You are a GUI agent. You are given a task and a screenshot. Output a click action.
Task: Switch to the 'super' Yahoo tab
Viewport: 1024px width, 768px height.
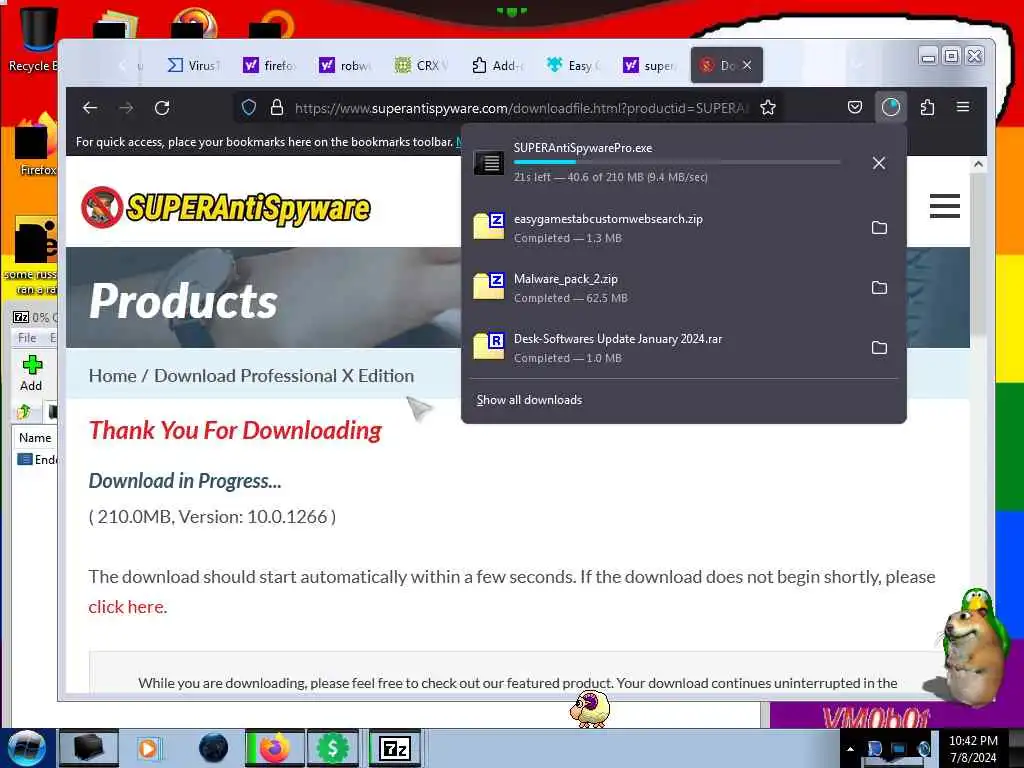648,65
